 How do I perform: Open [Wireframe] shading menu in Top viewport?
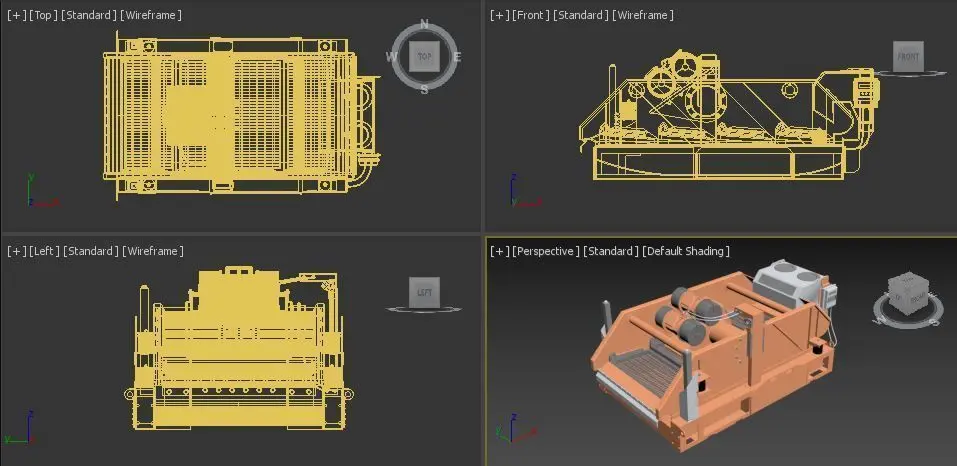coord(151,15)
